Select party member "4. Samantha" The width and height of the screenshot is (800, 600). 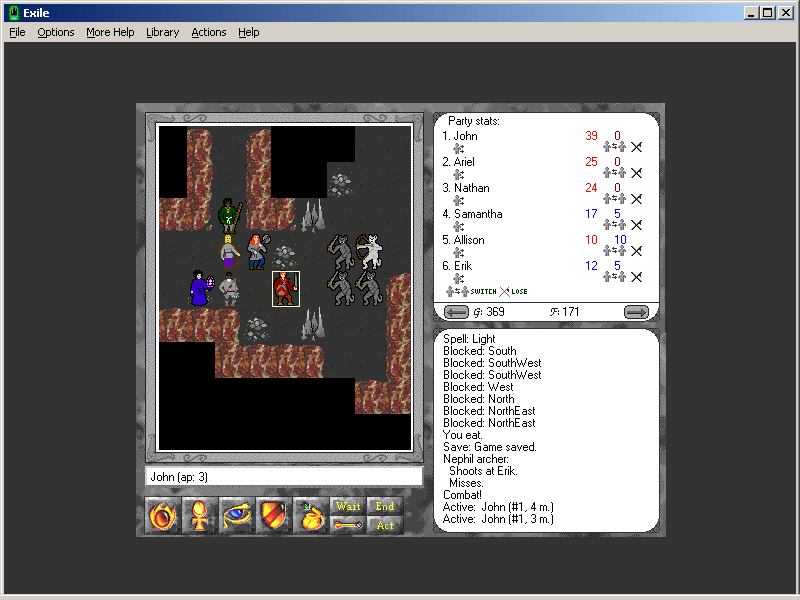[x=472, y=214]
